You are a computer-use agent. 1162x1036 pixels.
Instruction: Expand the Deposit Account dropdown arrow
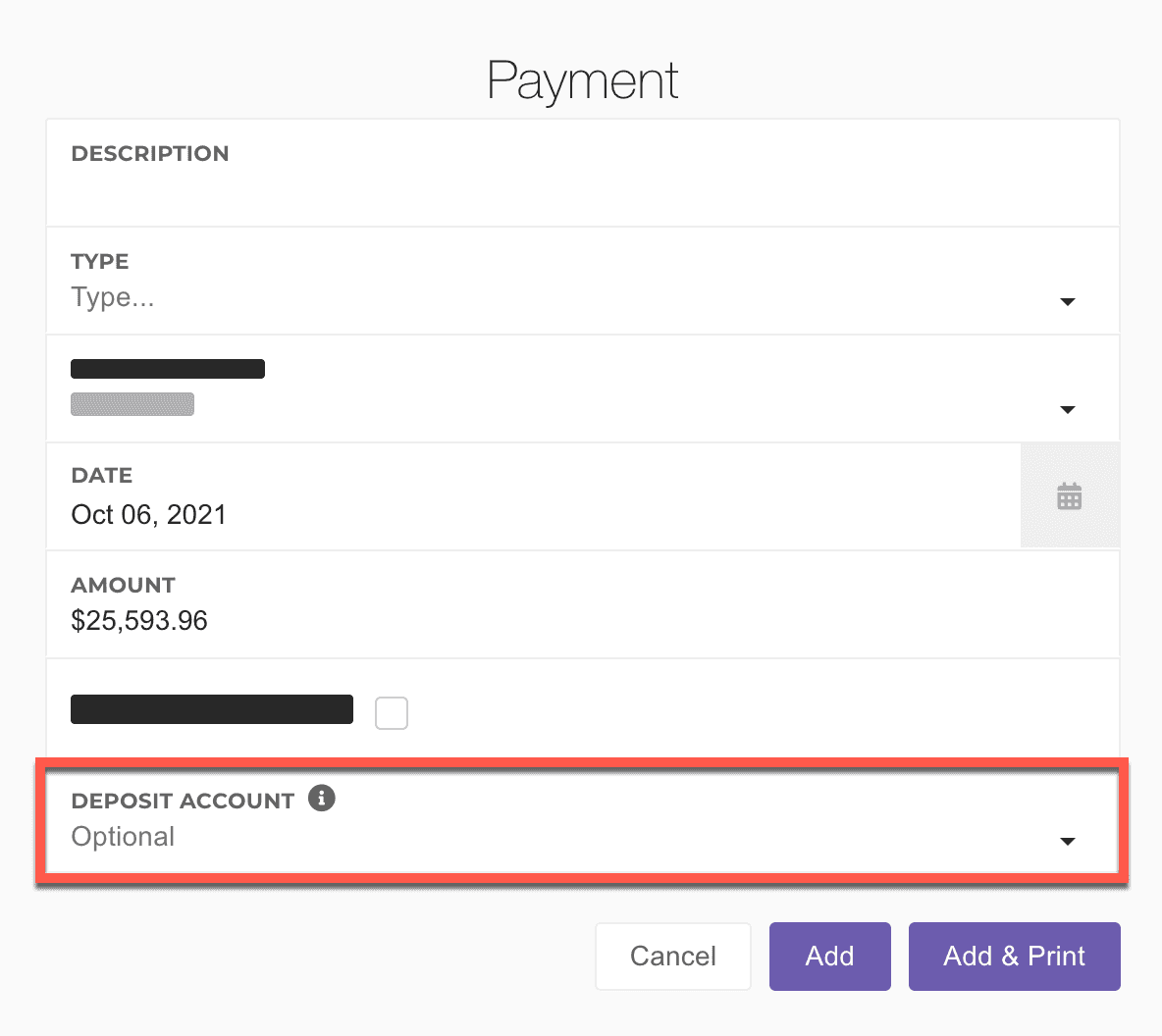[1068, 841]
